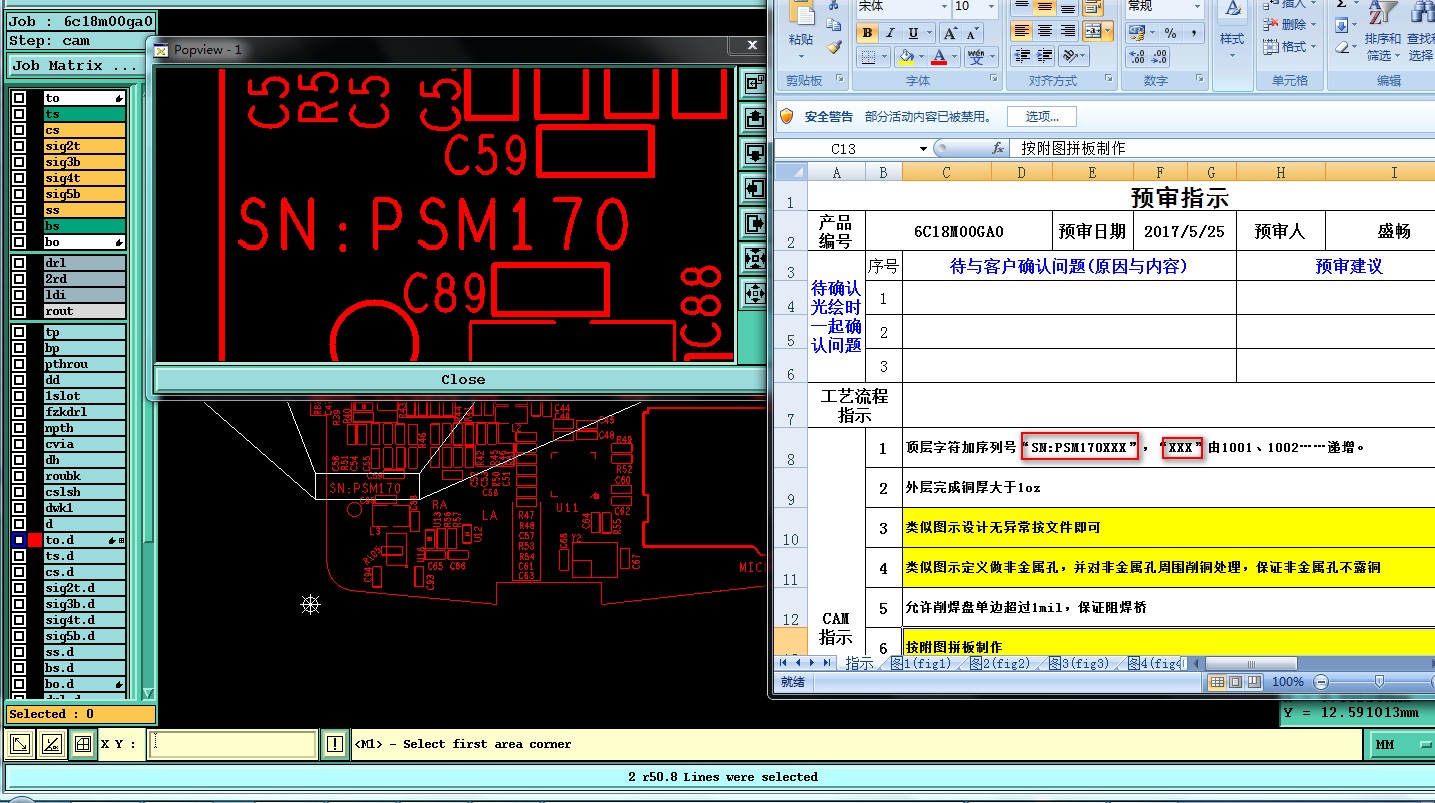Toggle the checkbox for layer to.d
This screenshot has width=1435, height=803.
click(19, 540)
